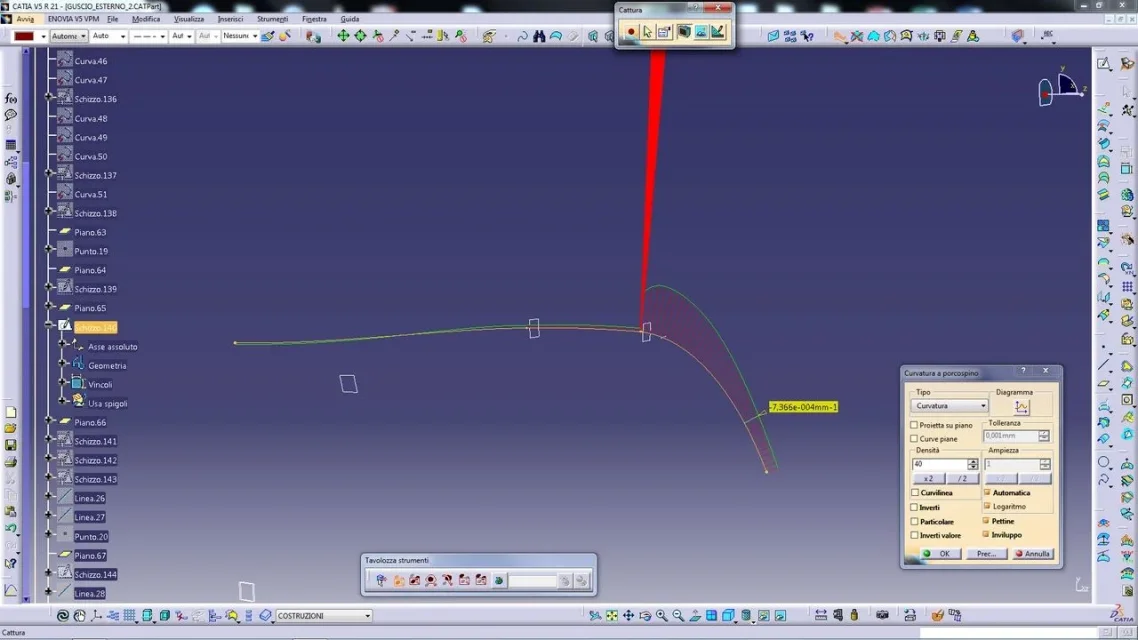Open the Strumenti menu

272,19
